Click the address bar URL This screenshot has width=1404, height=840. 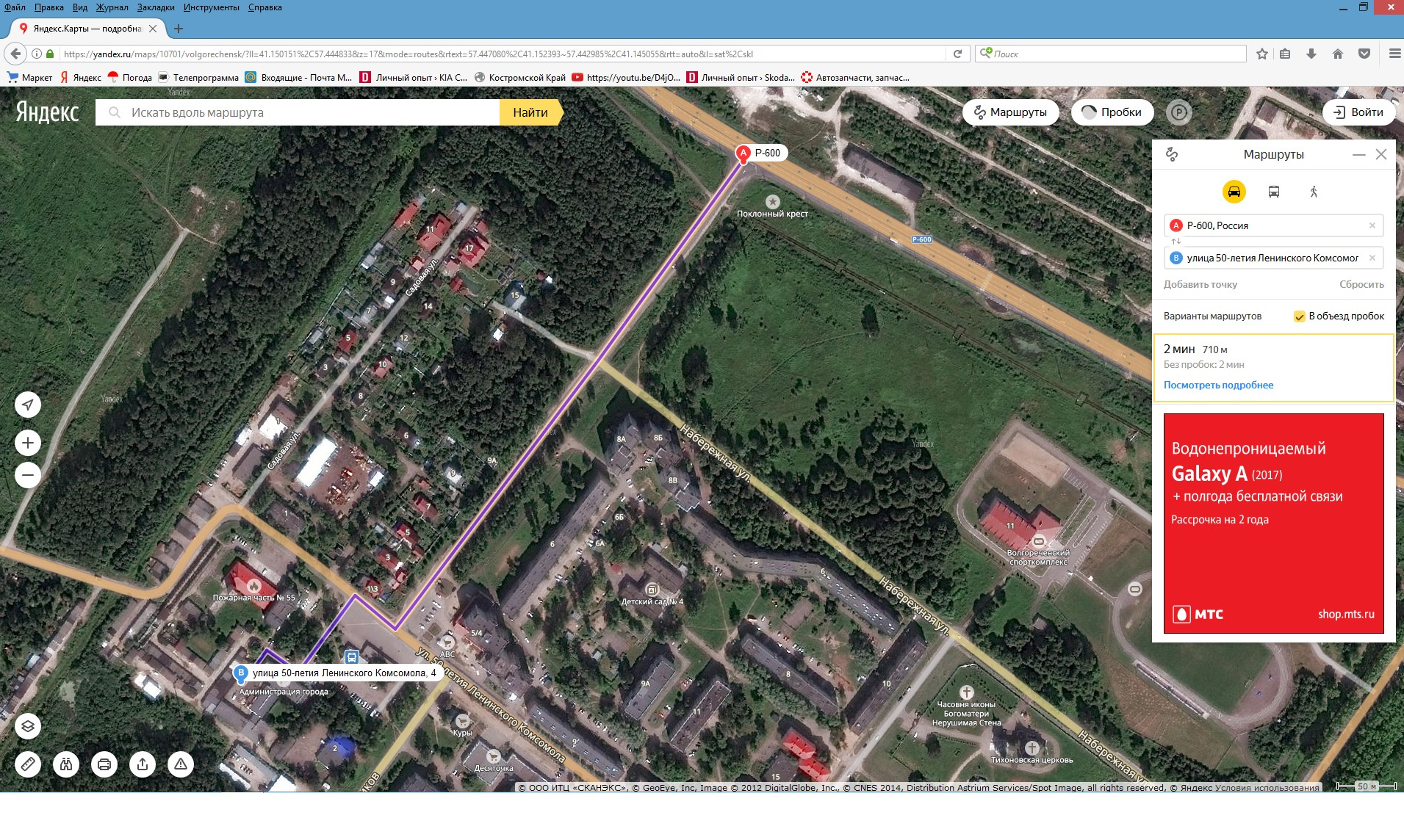coord(503,54)
